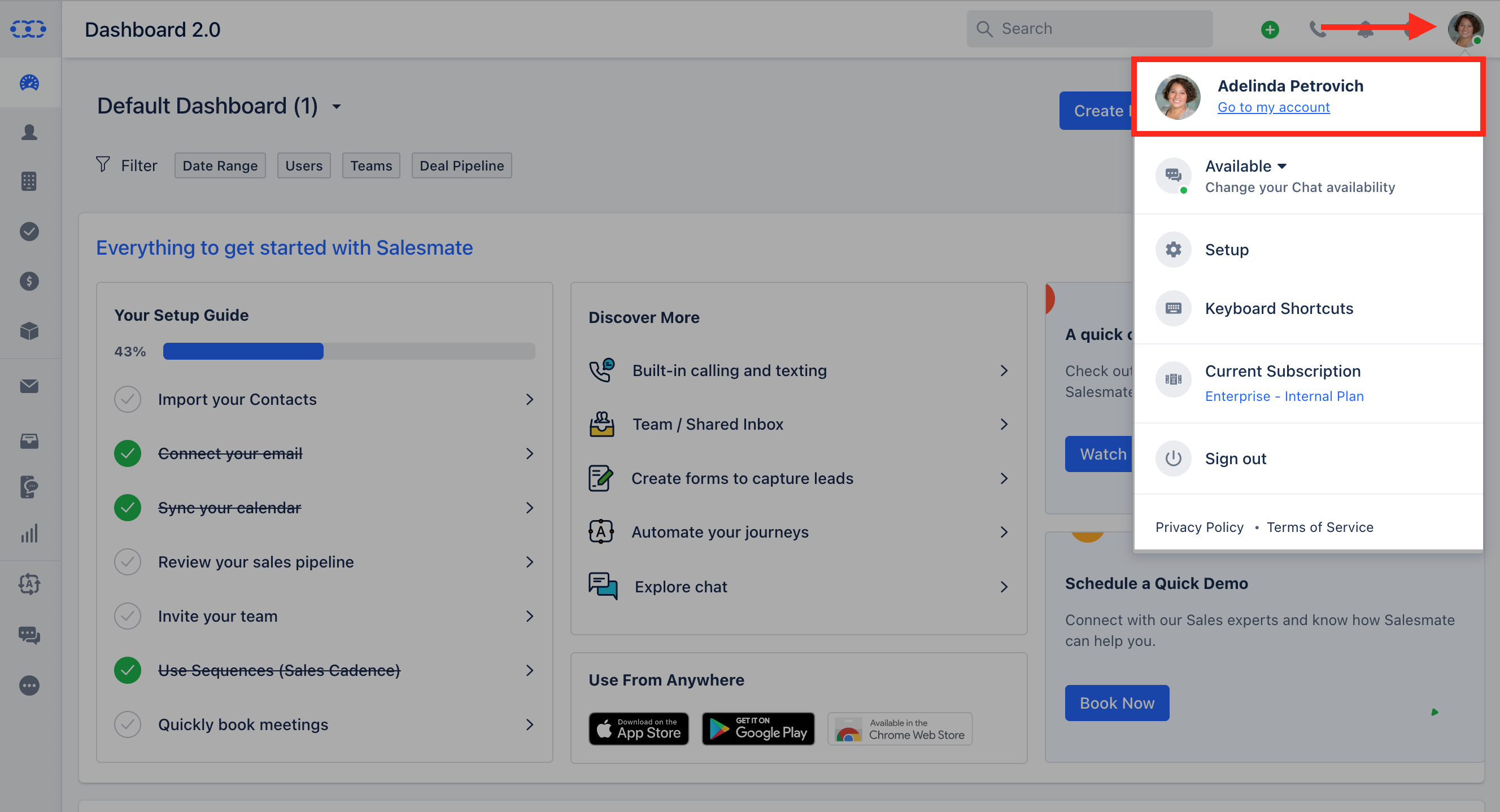Expand Import your Contacts chevron
Image resolution: width=1500 pixels, height=812 pixels.
pos(530,399)
